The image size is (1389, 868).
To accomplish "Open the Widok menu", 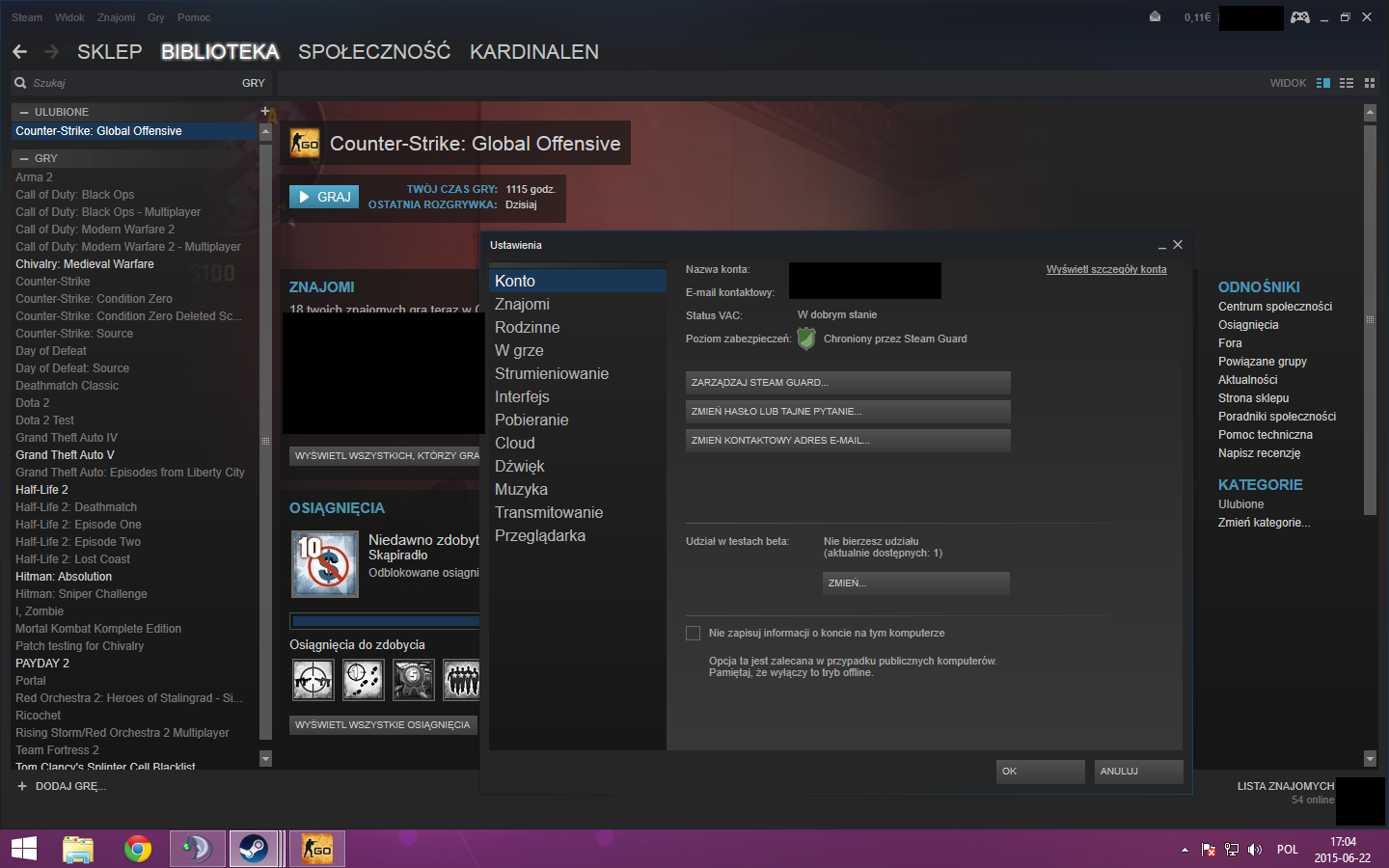I will tap(69, 17).
